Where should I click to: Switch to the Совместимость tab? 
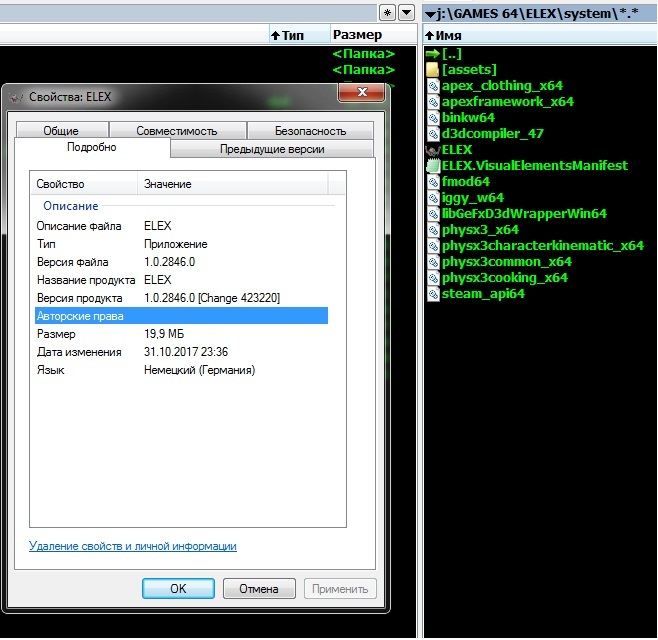pos(177,131)
